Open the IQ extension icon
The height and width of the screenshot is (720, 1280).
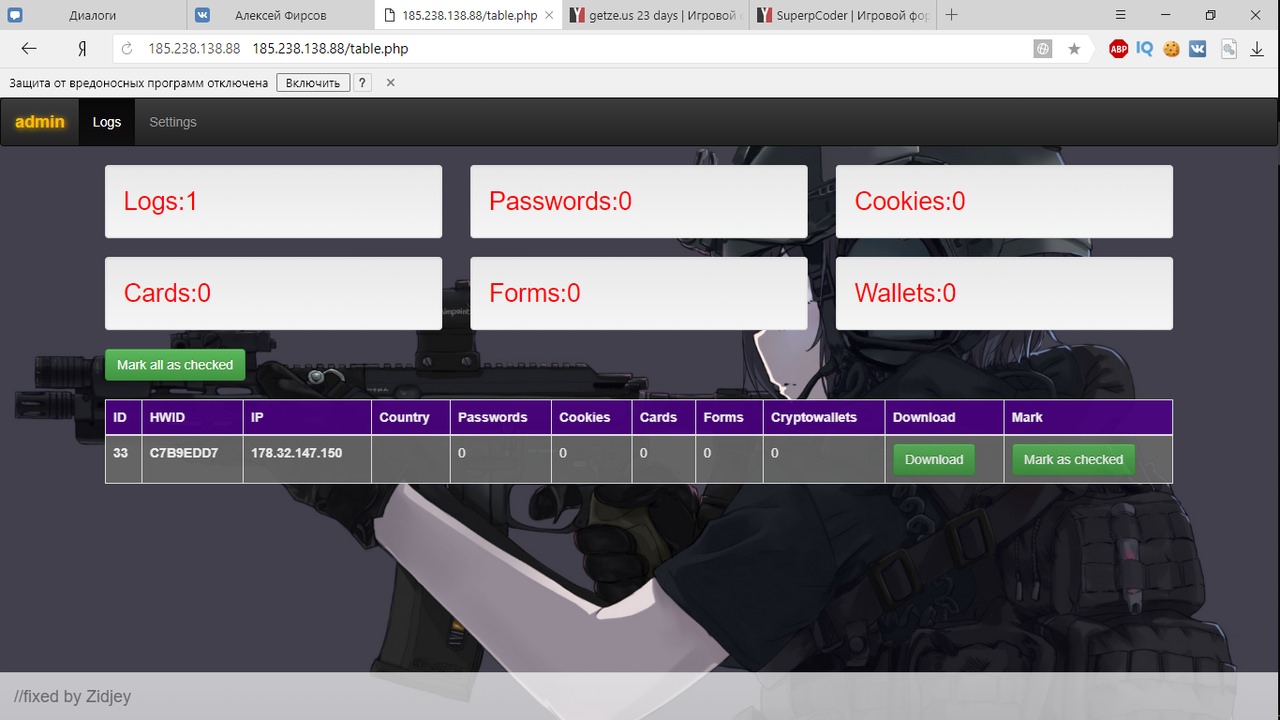[x=1145, y=48]
